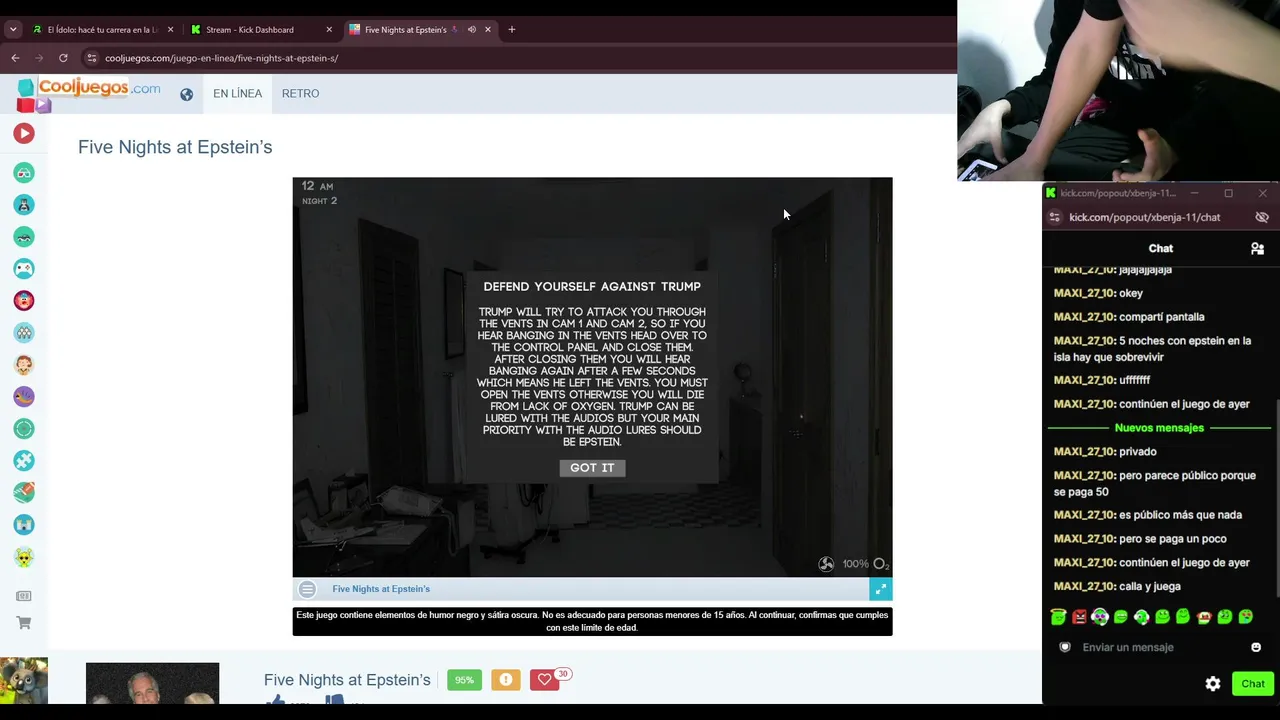Add the game to favorites with heart
The height and width of the screenshot is (720, 1280).
[544, 680]
